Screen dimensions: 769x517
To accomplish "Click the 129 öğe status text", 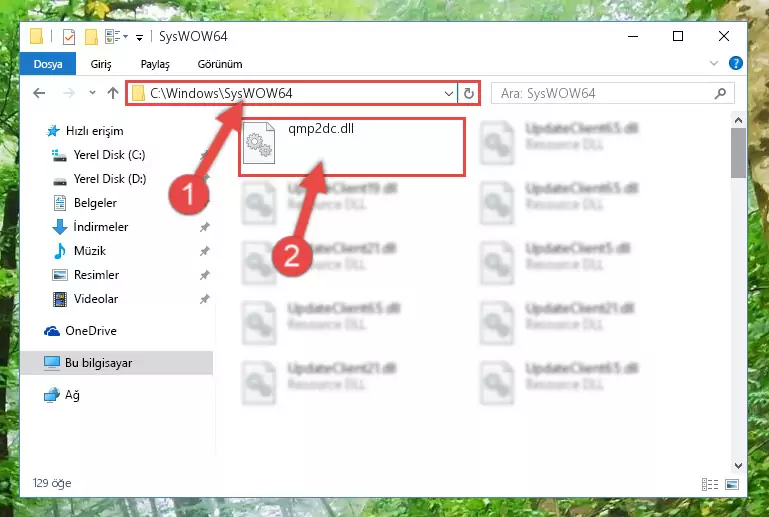I will pyautogui.click(x=52, y=483).
